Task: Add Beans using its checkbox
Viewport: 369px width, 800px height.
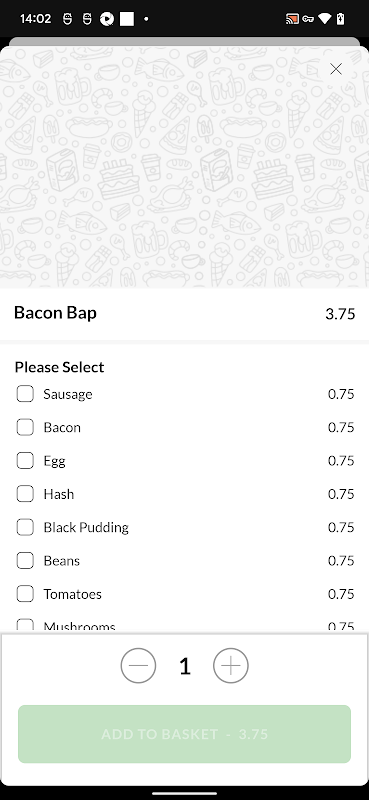Action: point(25,561)
